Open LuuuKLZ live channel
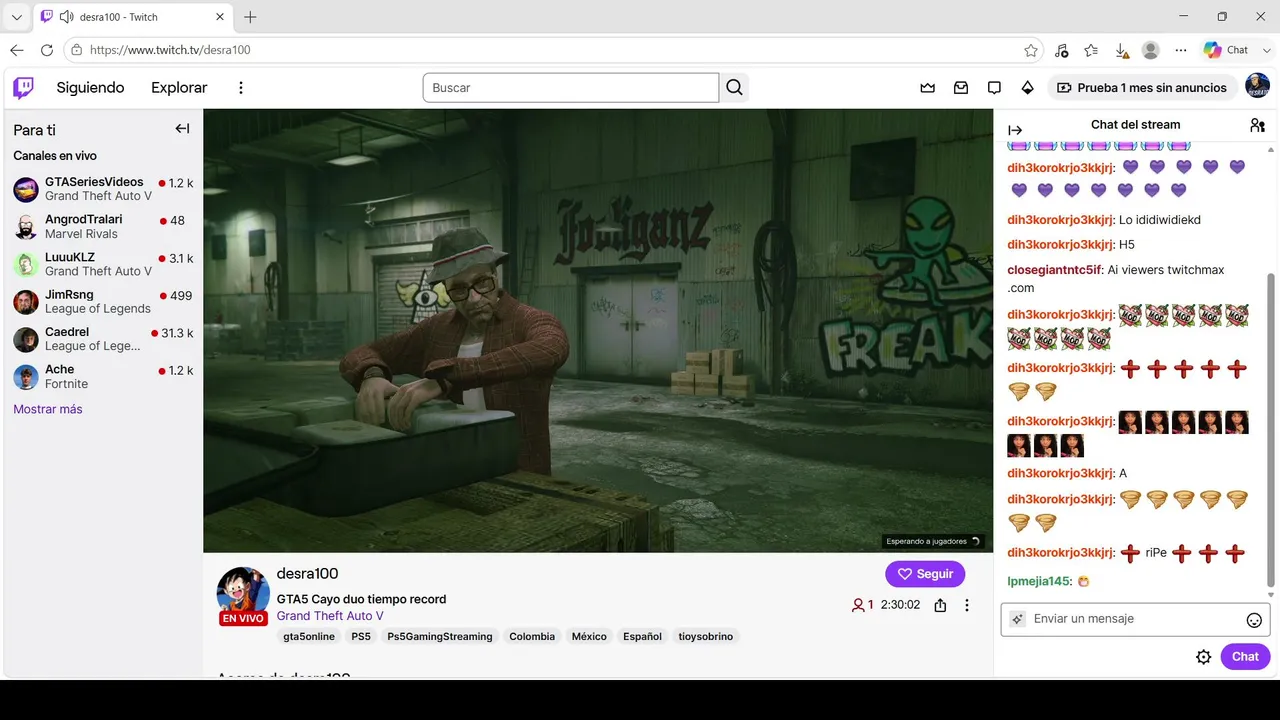This screenshot has height=720, width=1280. (x=103, y=264)
